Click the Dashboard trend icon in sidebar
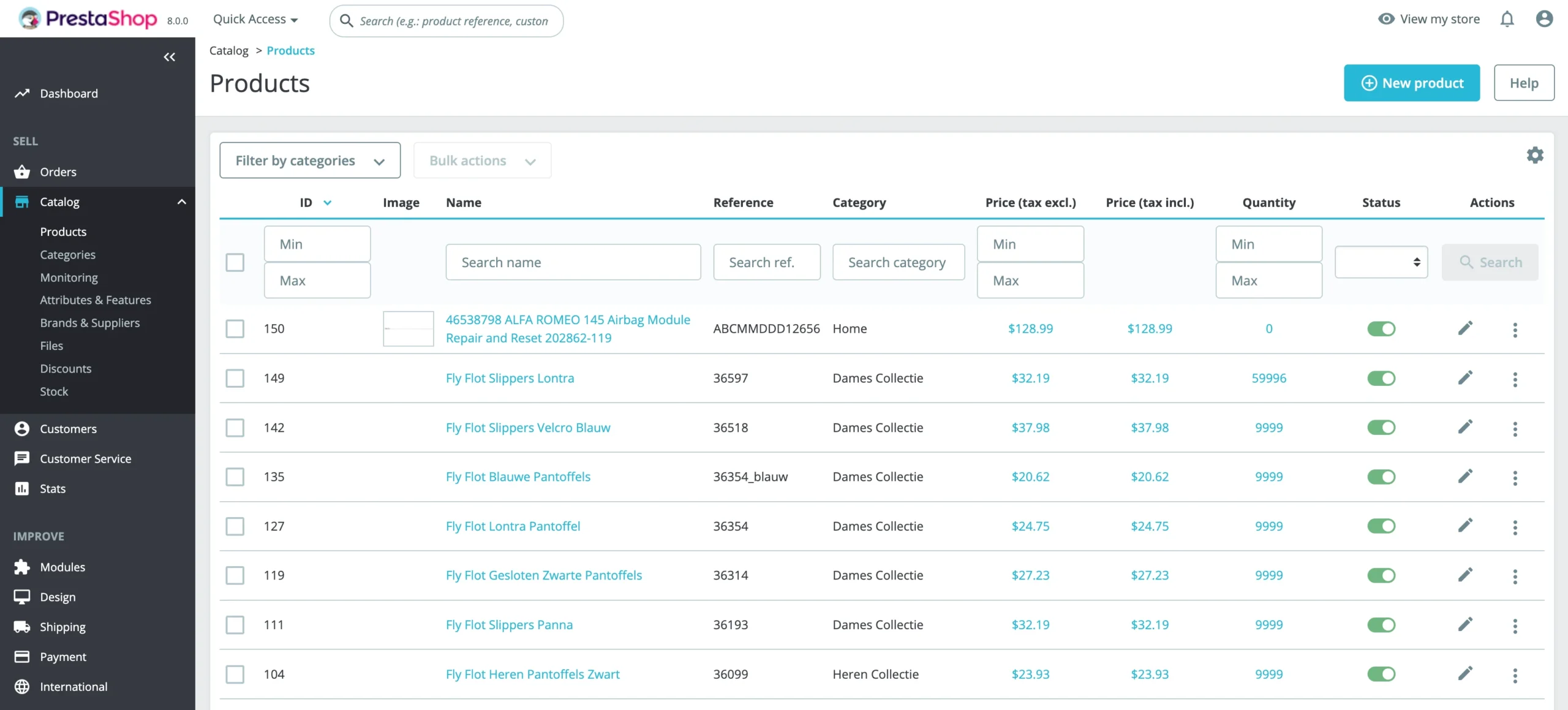Viewport: 1568px width, 710px height. [x=22, y=94]
